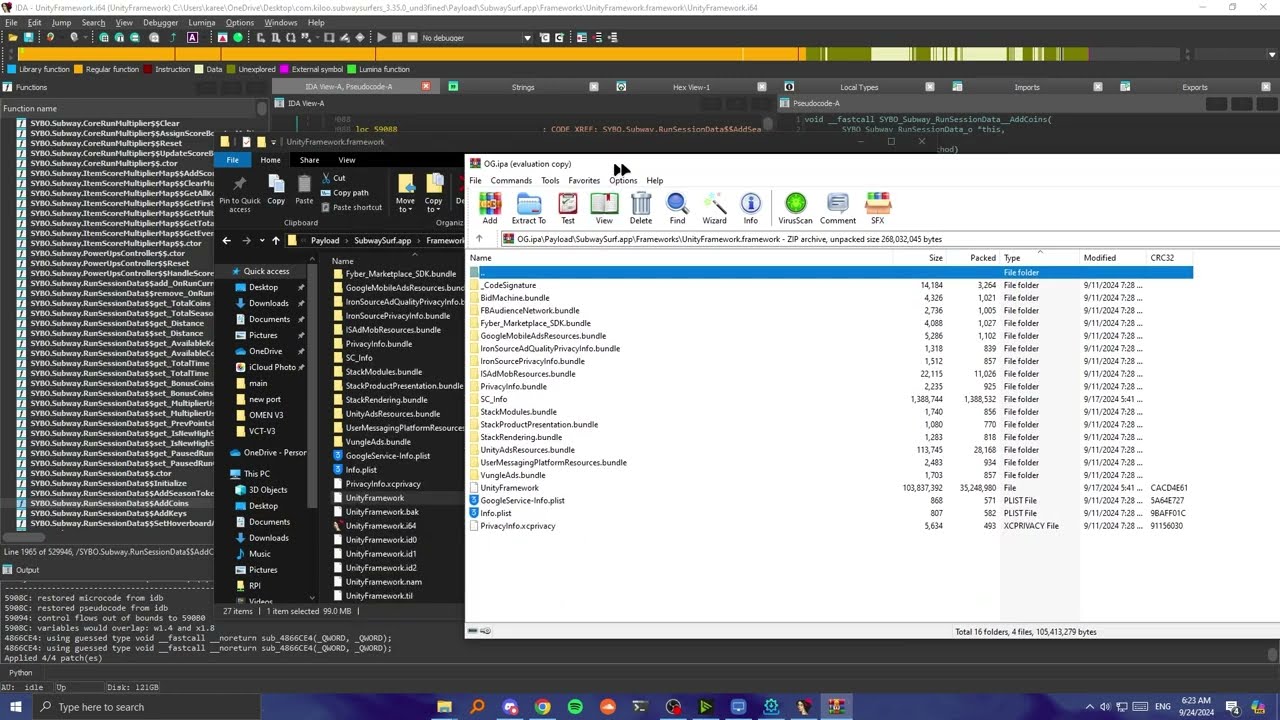The image size is (1280, 720).
Task: Click the purple A text icon in IDA toolbar
Action: (x=193, y=38)
